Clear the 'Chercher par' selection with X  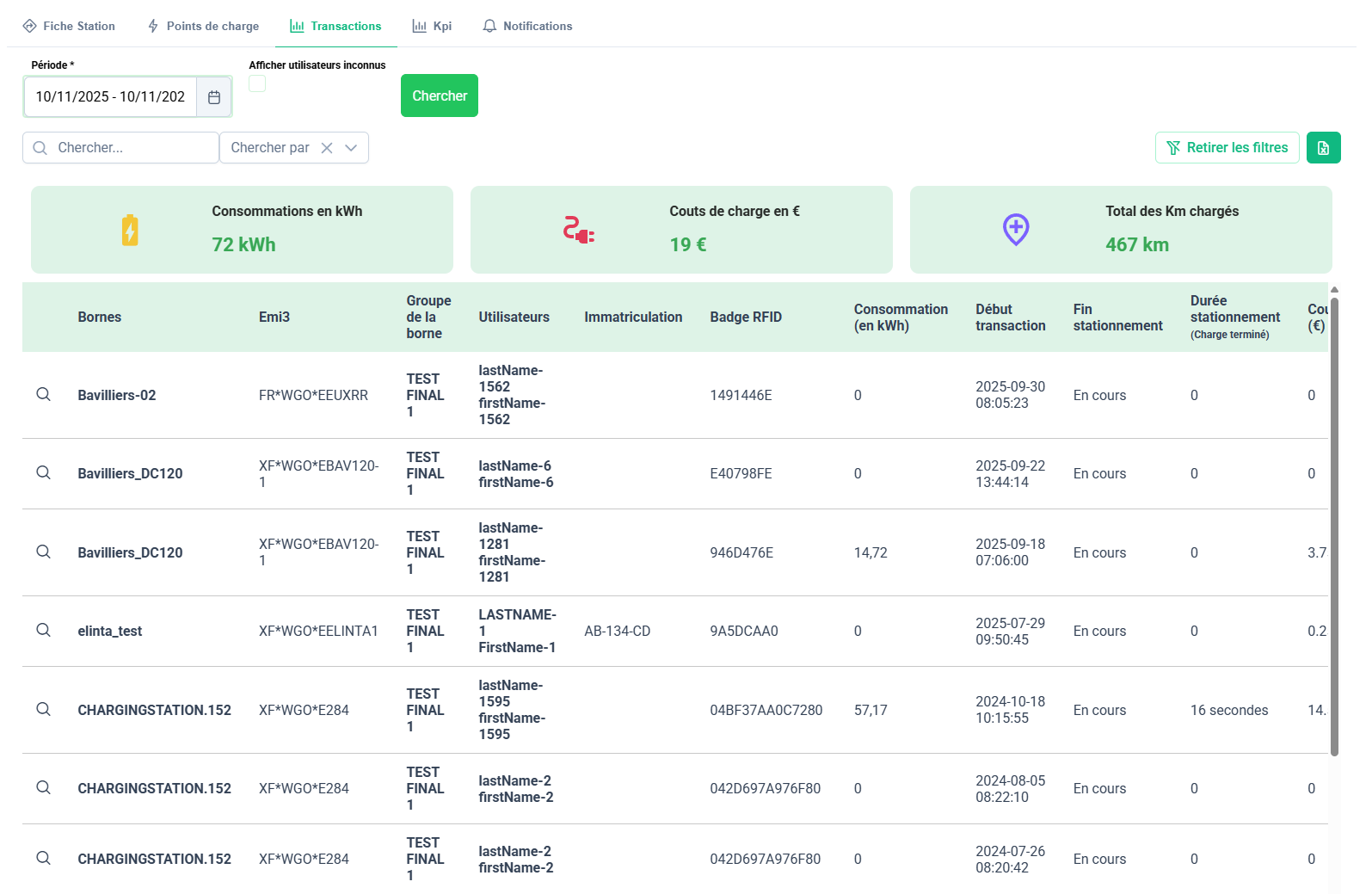(x=327, y=148)
